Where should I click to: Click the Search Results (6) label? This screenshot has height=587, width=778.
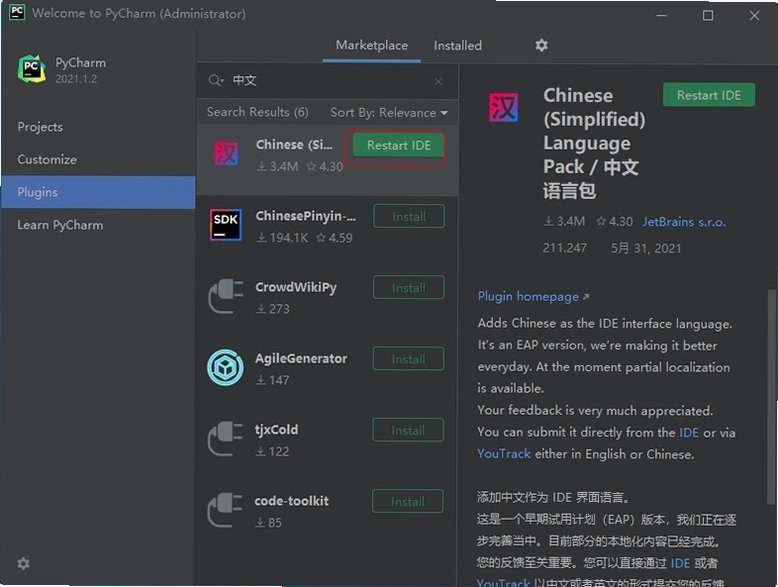[258, 112]
